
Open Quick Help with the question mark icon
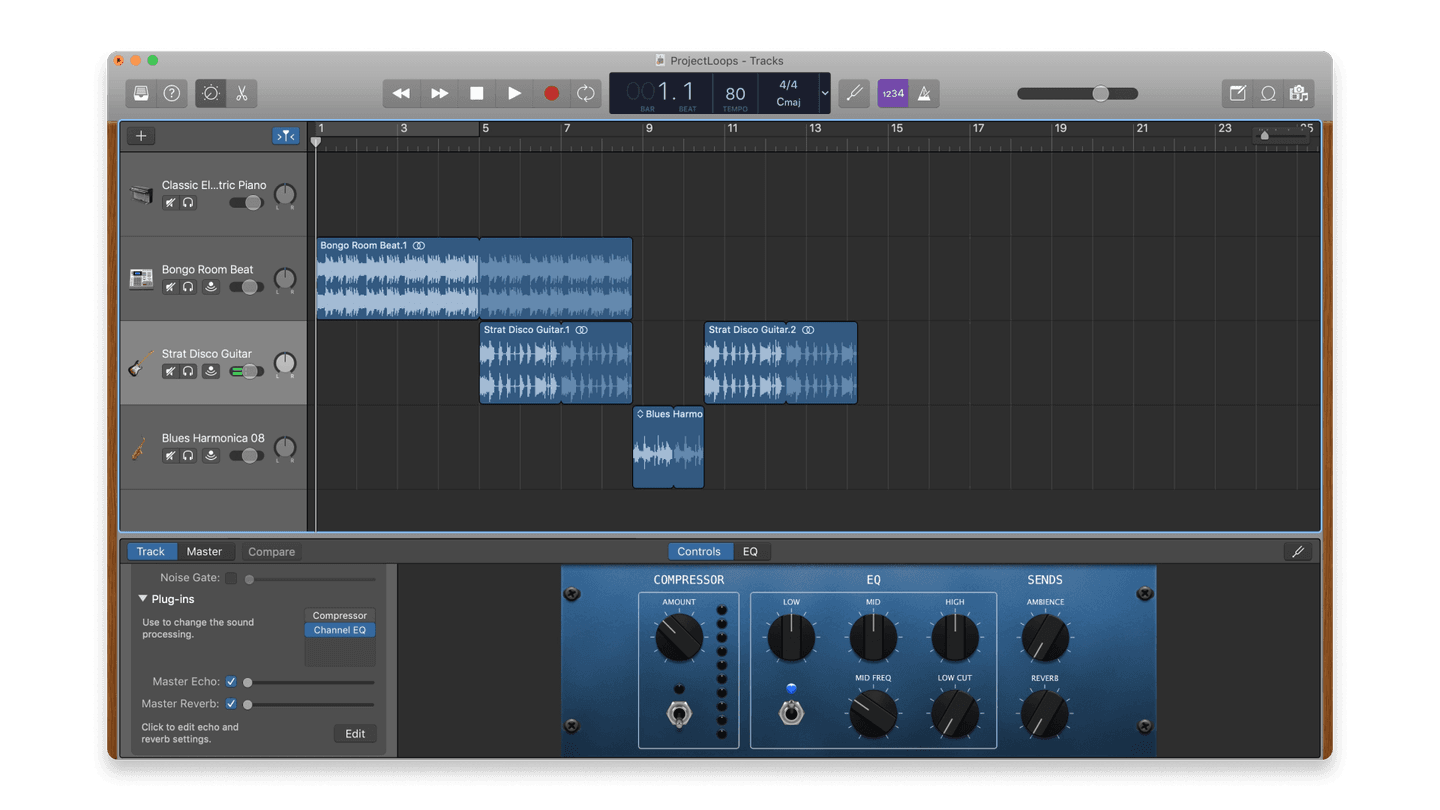click(171, 93)
